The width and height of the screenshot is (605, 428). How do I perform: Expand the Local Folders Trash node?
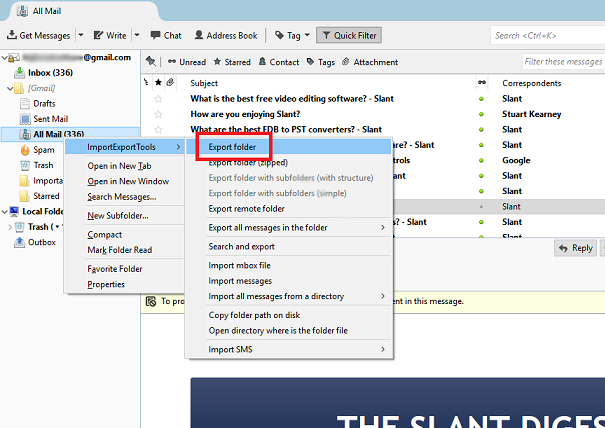coord(10,227)
